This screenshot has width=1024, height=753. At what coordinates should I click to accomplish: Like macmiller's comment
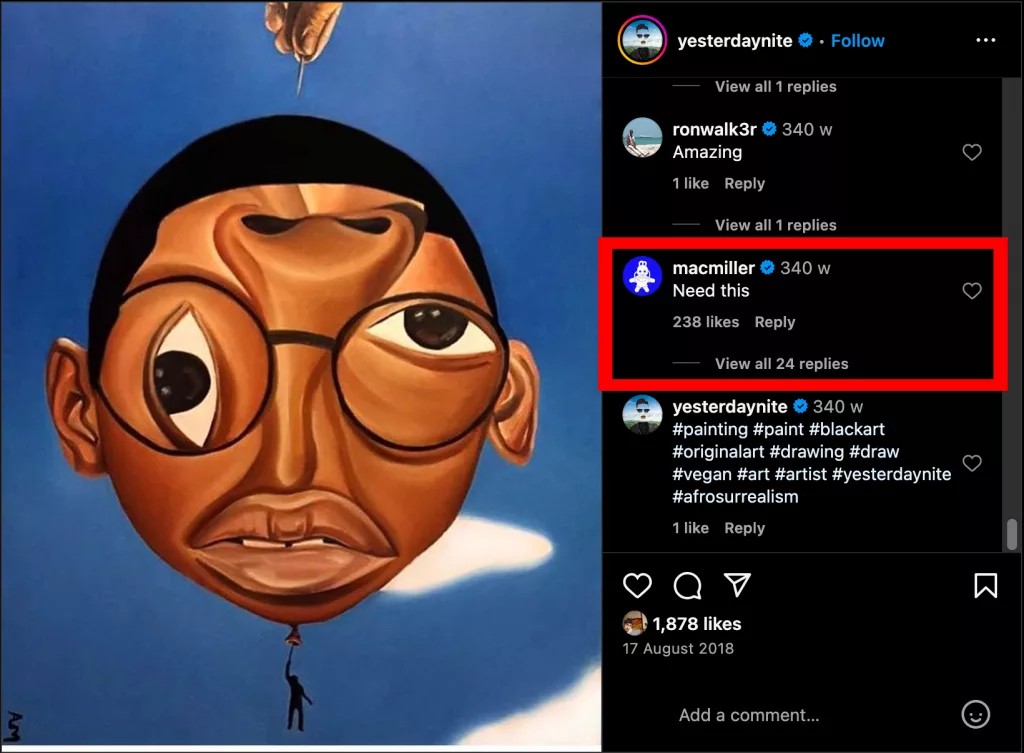tap(971, 291)
